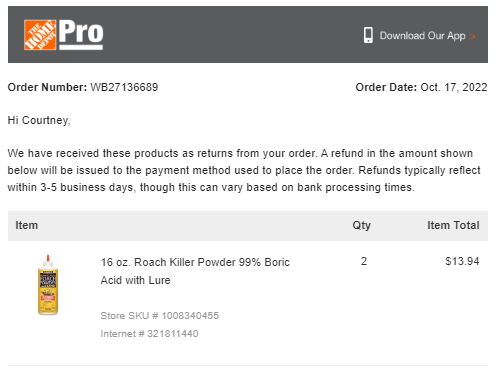Click the orange arrow after Download Our App
The image size is (497, 377).
coord(472,36)
